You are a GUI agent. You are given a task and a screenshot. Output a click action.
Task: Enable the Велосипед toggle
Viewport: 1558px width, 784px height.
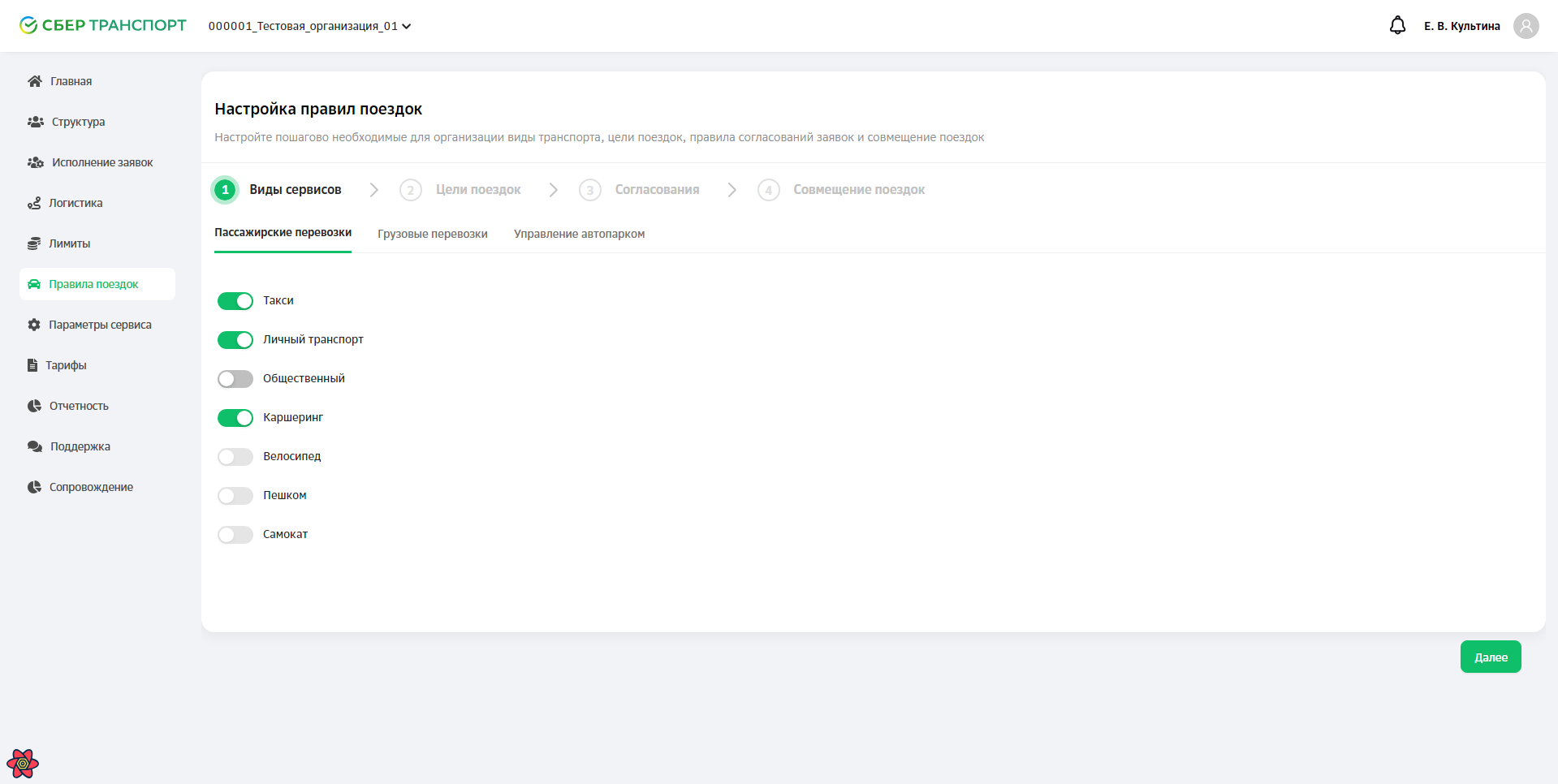[x=235, y=457]
